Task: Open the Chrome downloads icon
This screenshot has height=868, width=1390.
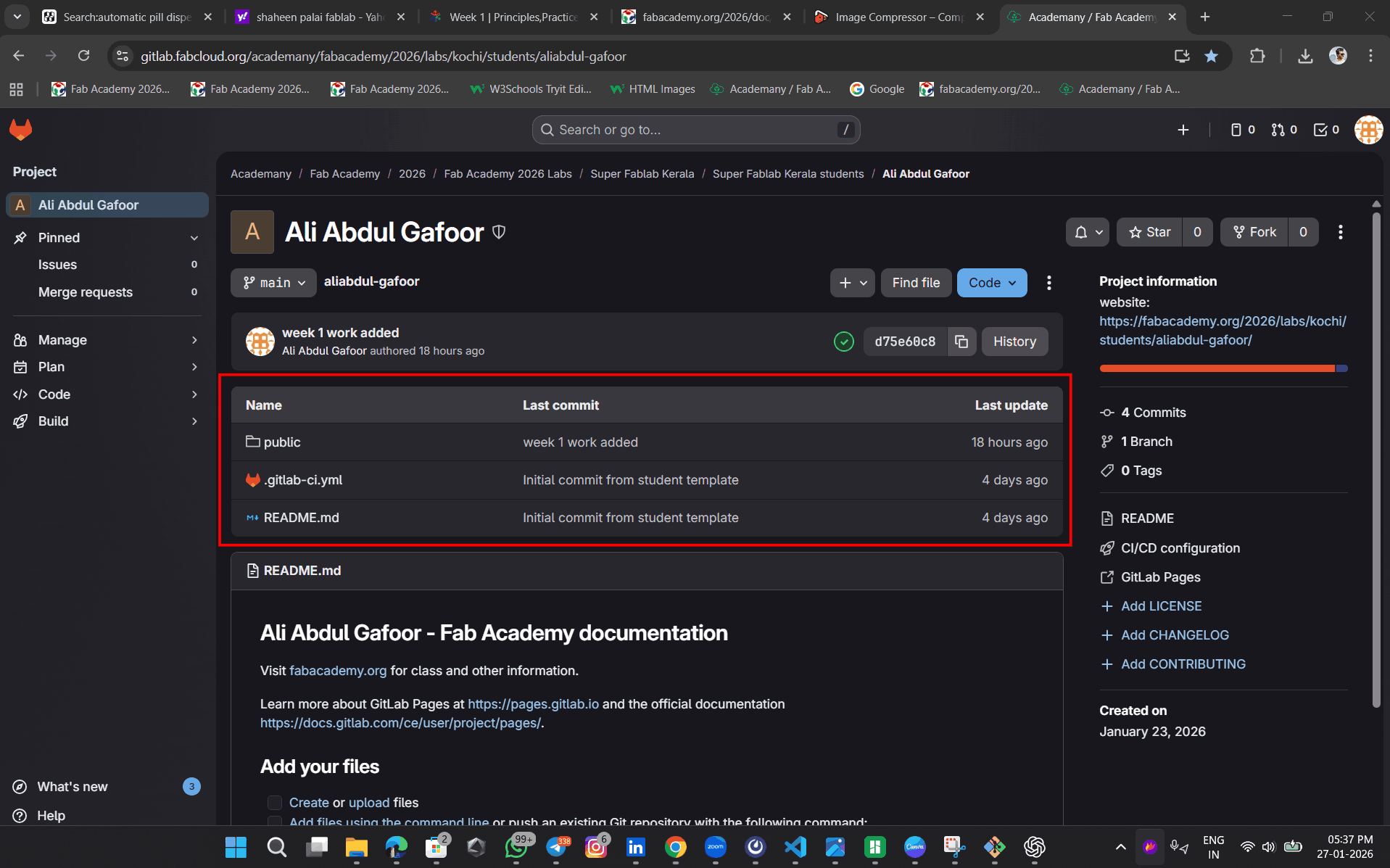Action: click(1305, 56)
